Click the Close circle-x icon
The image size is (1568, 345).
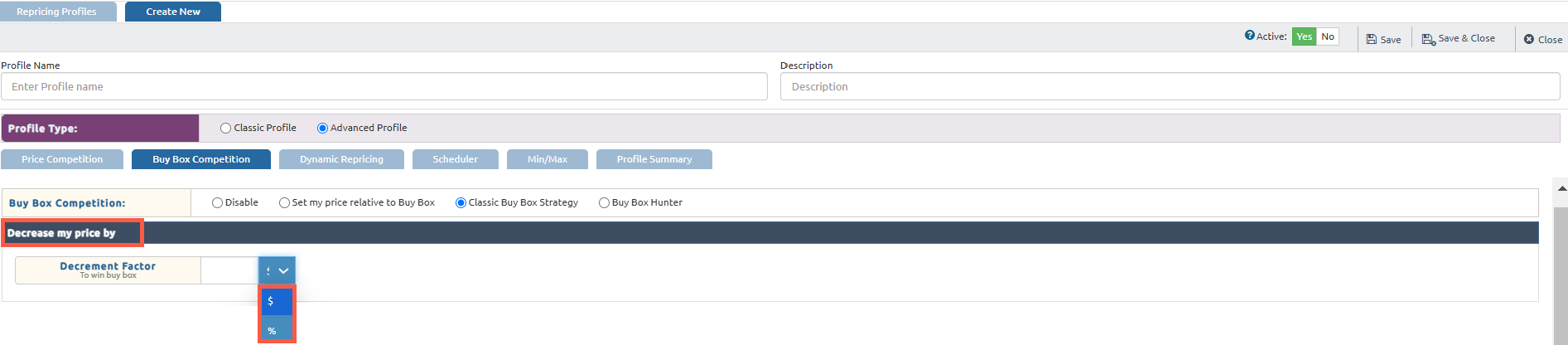tap(1529, 39)
